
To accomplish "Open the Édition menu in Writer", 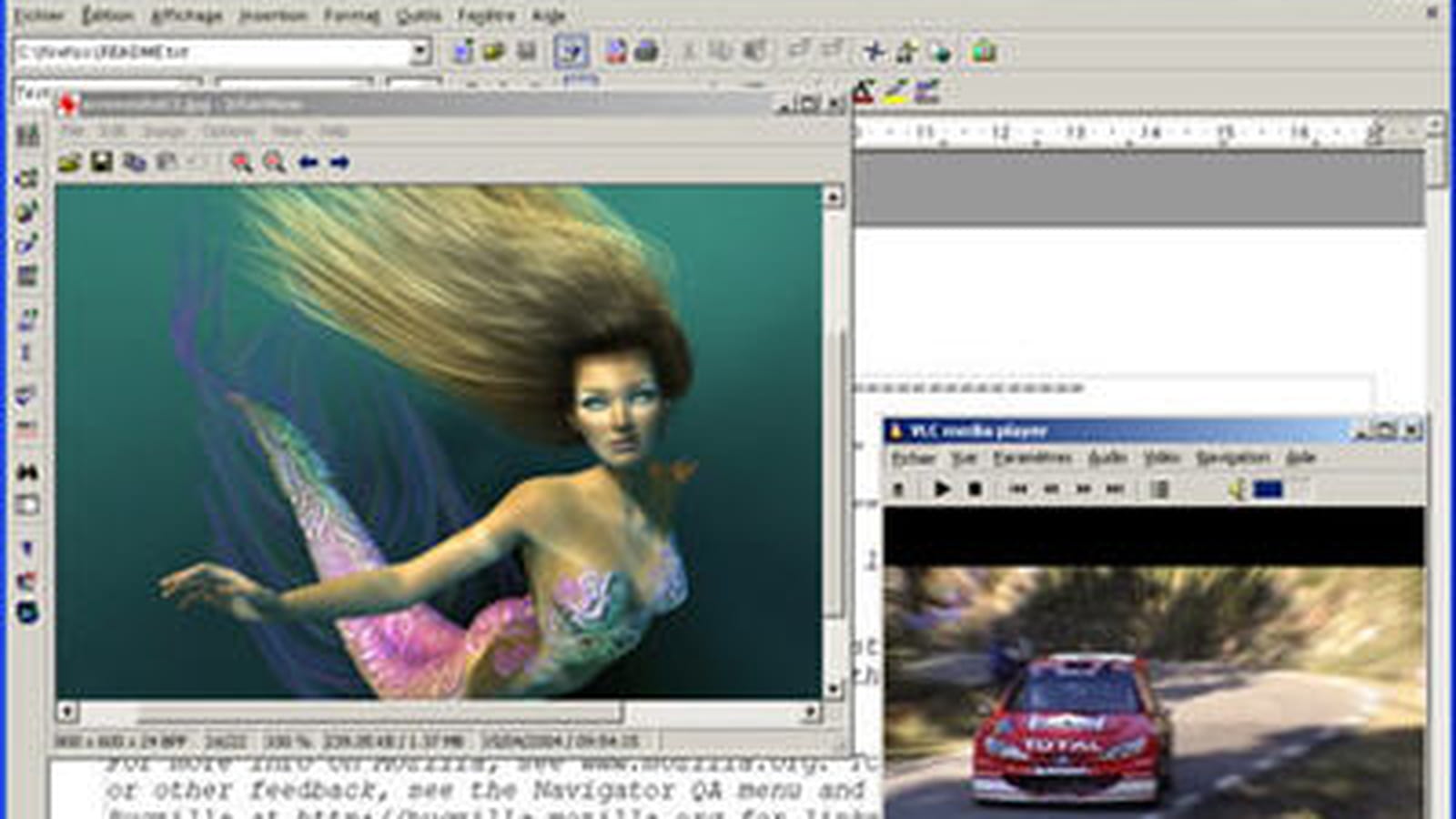I will coord(107,15).
